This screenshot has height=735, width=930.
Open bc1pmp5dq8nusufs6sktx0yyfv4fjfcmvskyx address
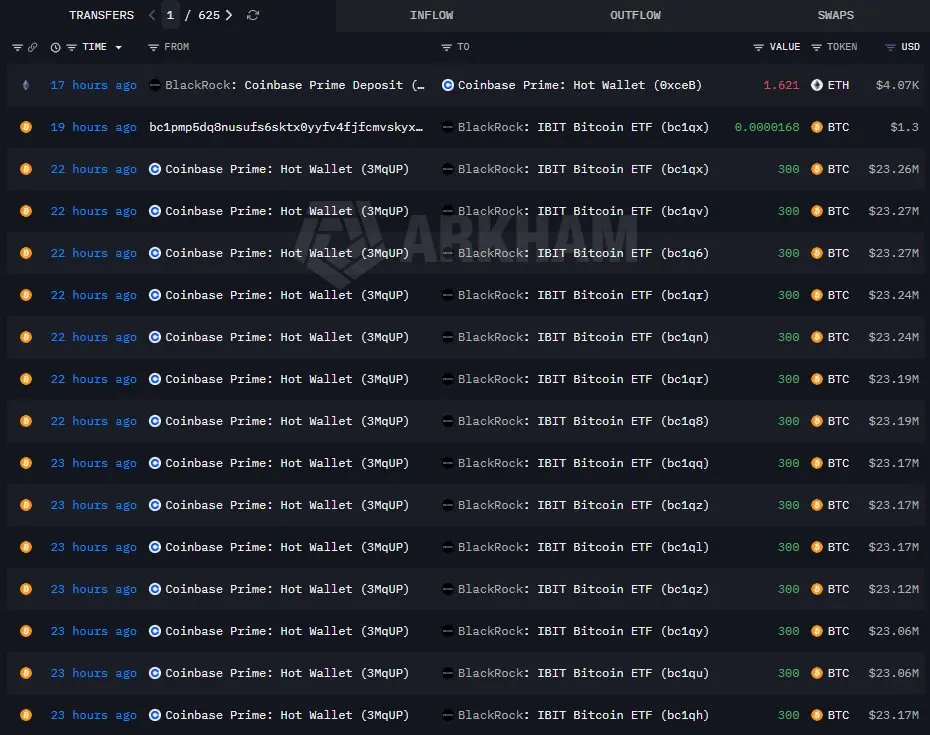pyautogui.click(x=286, y=127)
